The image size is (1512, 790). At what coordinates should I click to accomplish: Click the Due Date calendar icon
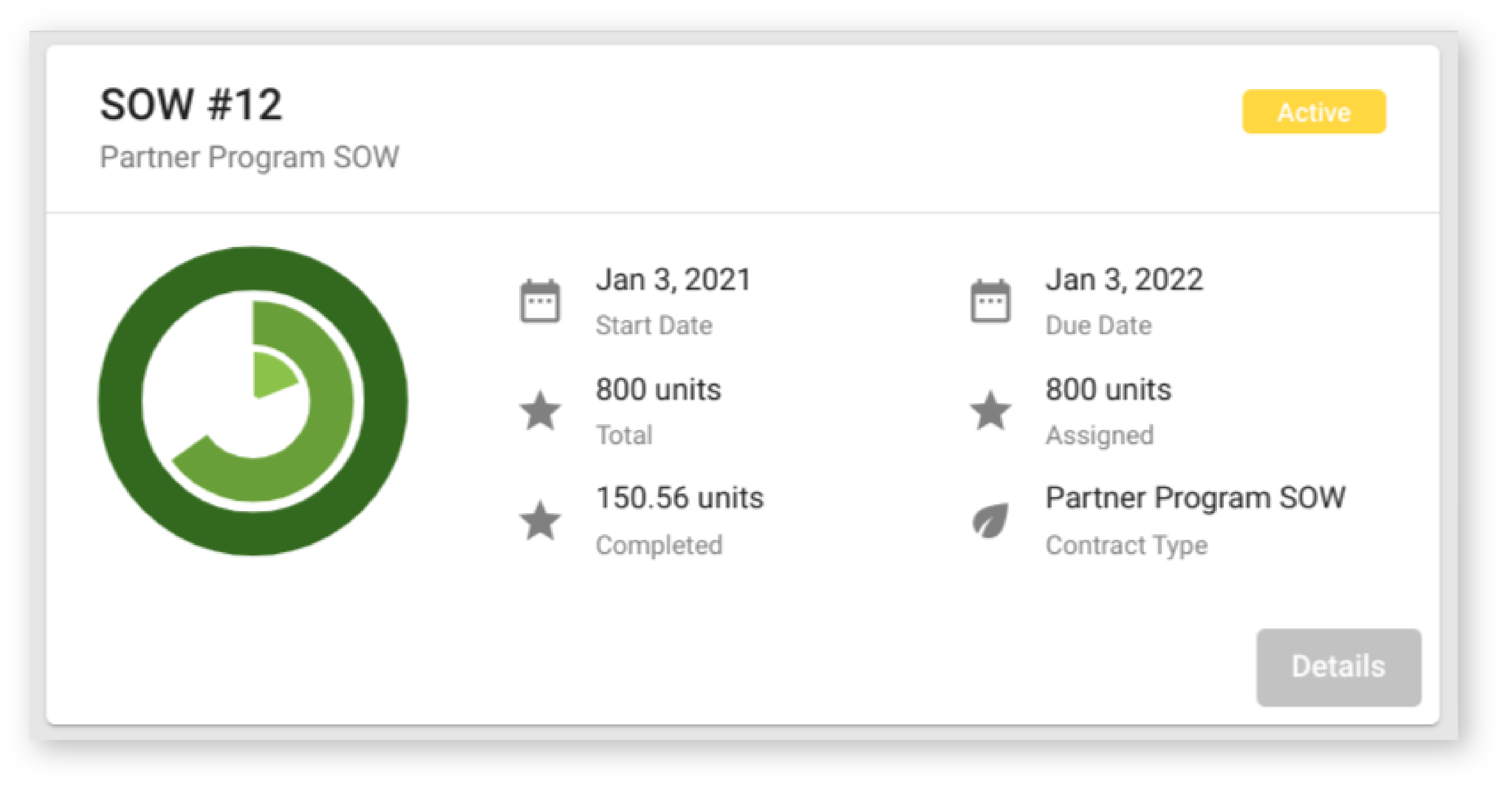[x=990, y=301]
